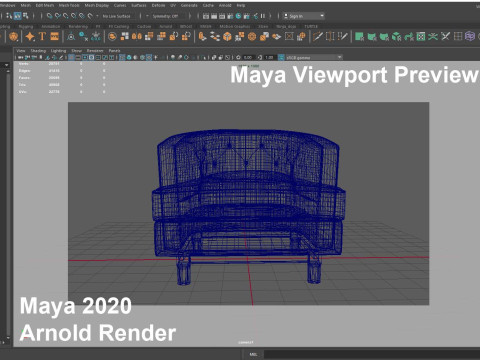Click the orange sphere smooth shelf icon

tap(252, 36)
